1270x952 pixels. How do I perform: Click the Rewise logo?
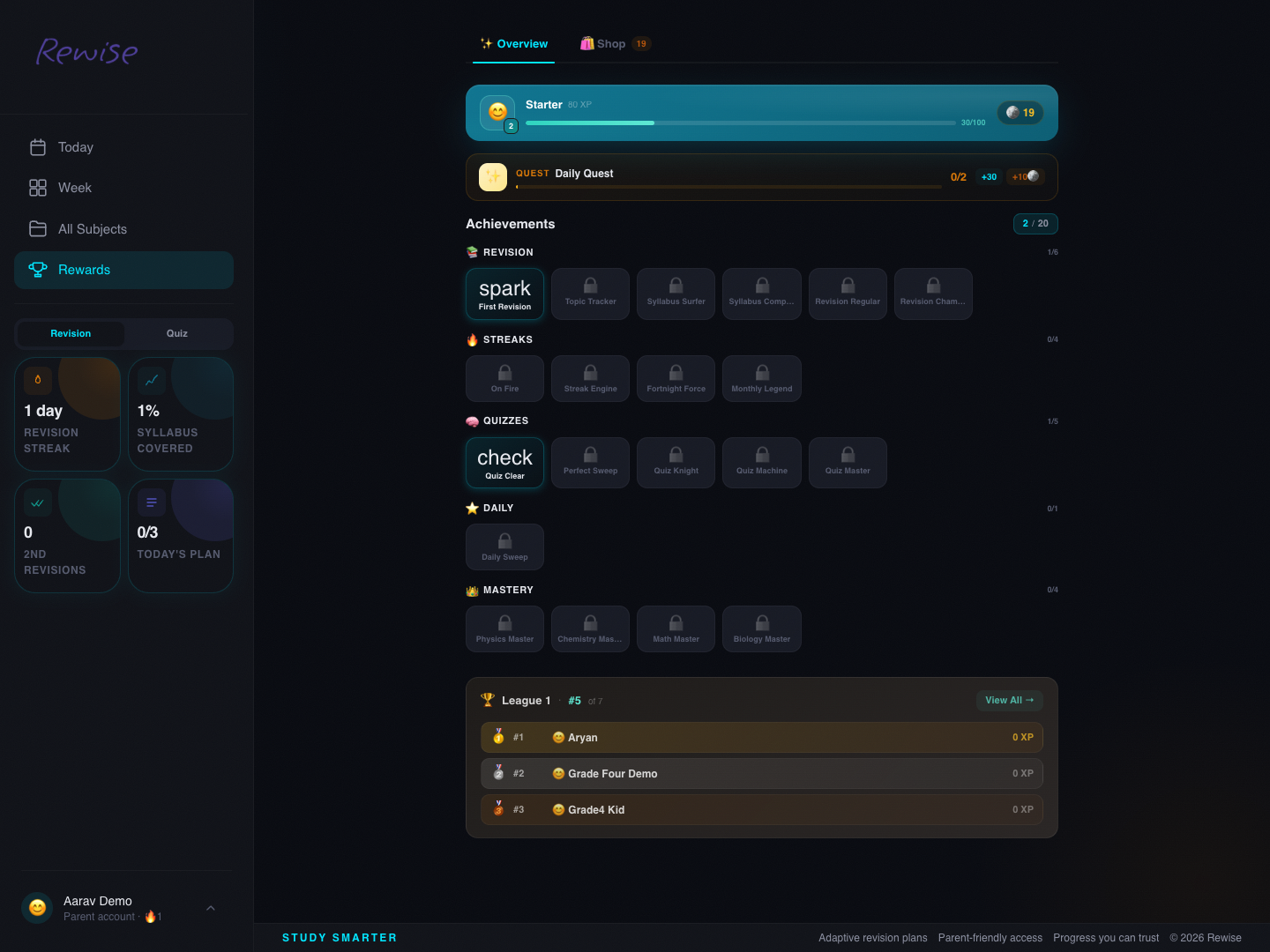click(86, 52)
